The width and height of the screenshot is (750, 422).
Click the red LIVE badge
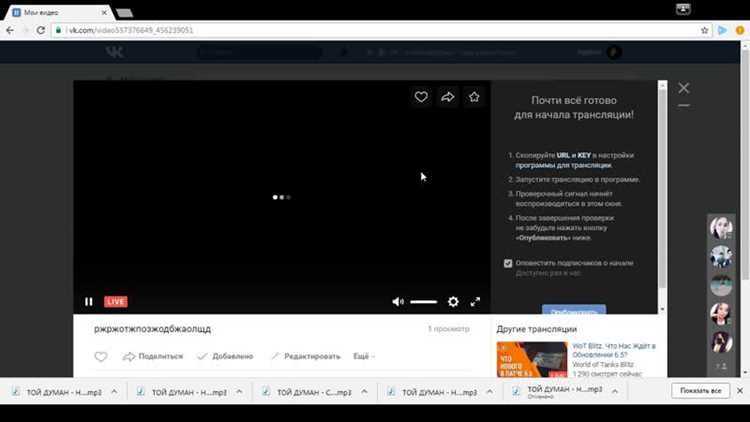116,301
